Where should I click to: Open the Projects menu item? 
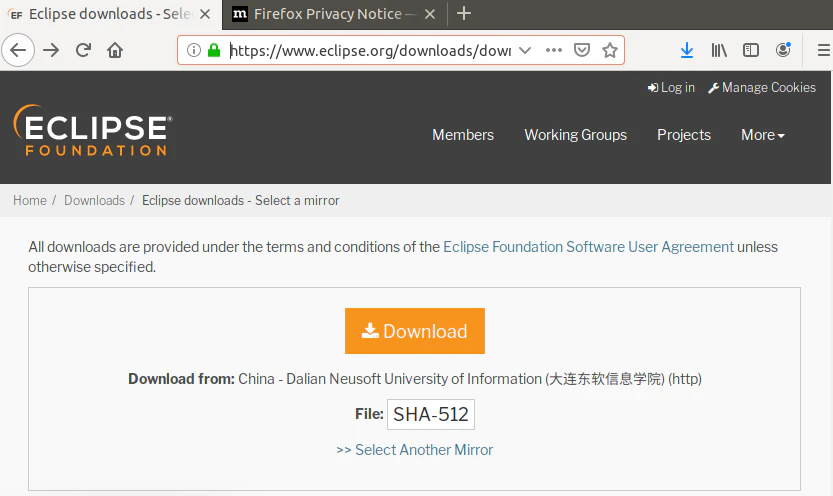[684, 135]
